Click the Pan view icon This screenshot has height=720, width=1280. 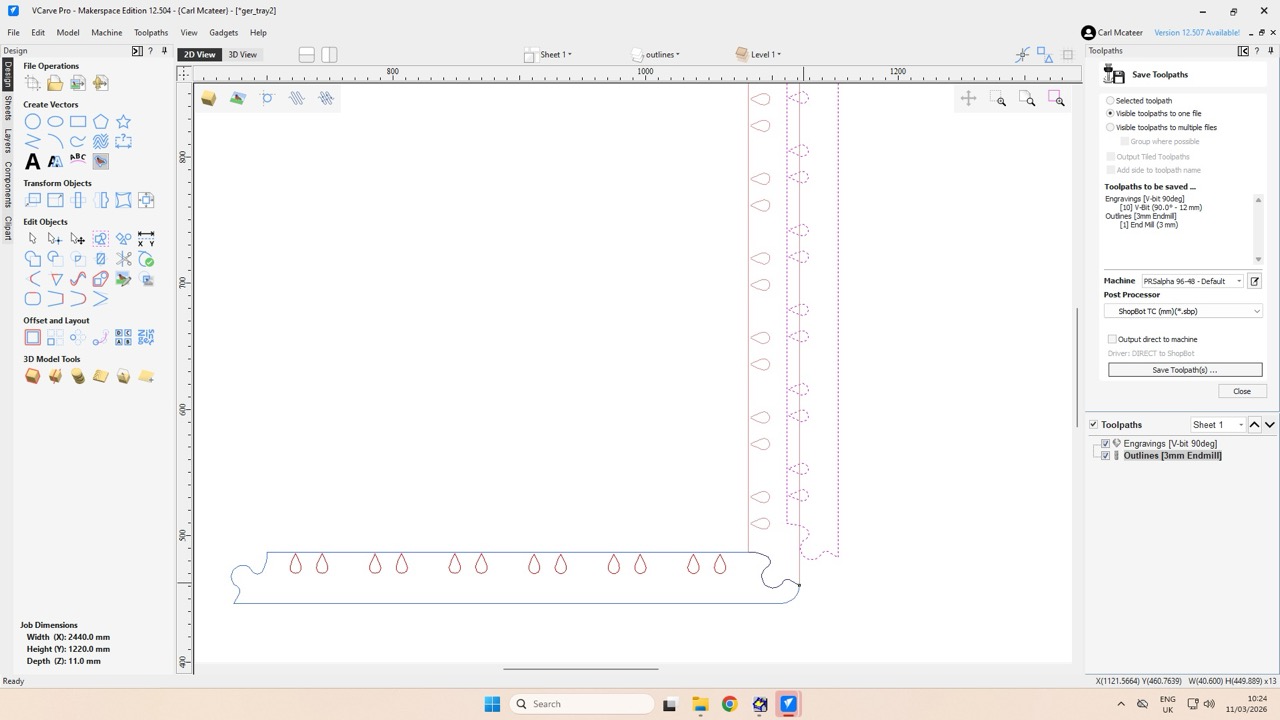[968, 98]
